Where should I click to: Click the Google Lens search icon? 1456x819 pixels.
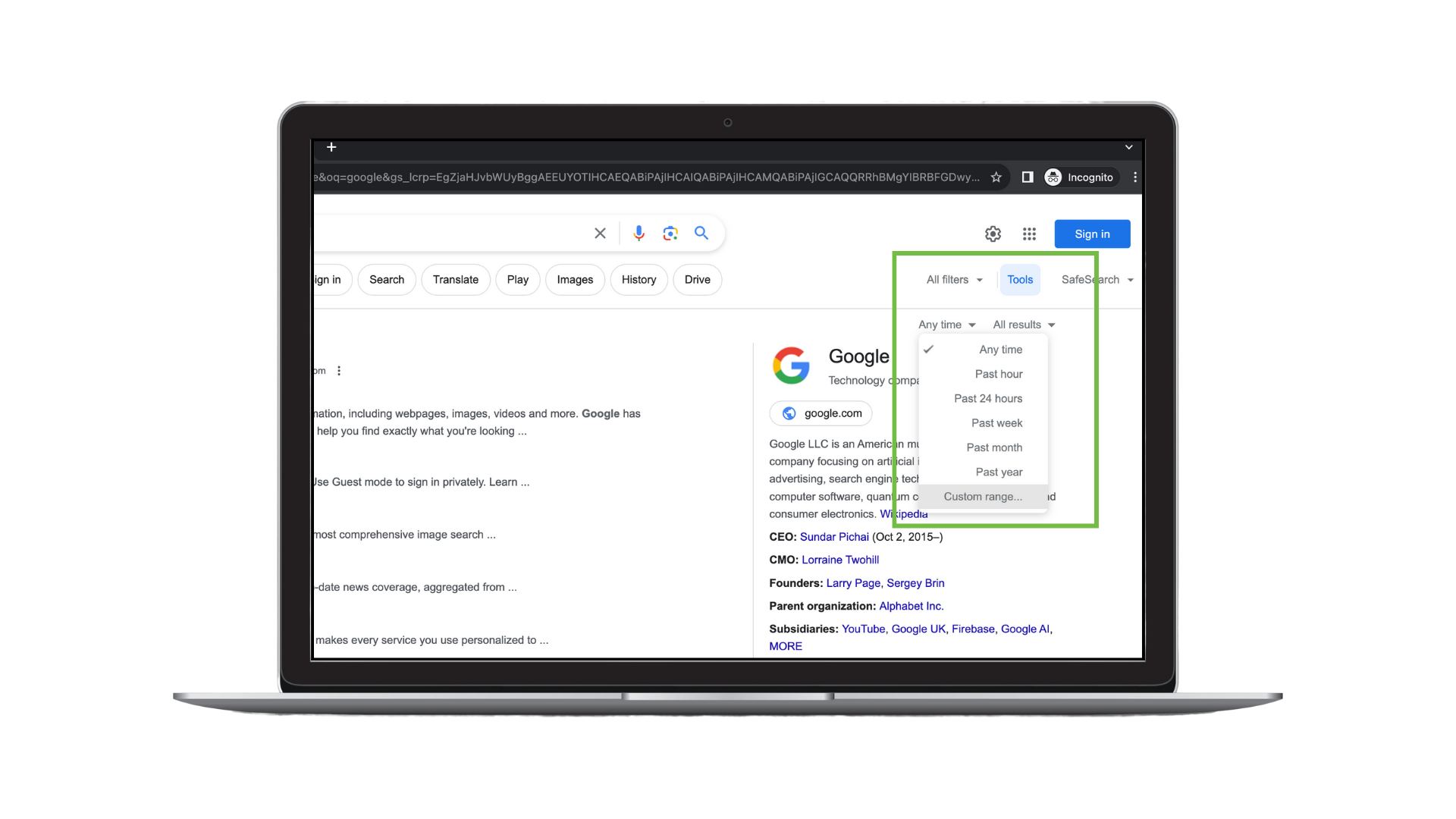click(x=670, y=233)
